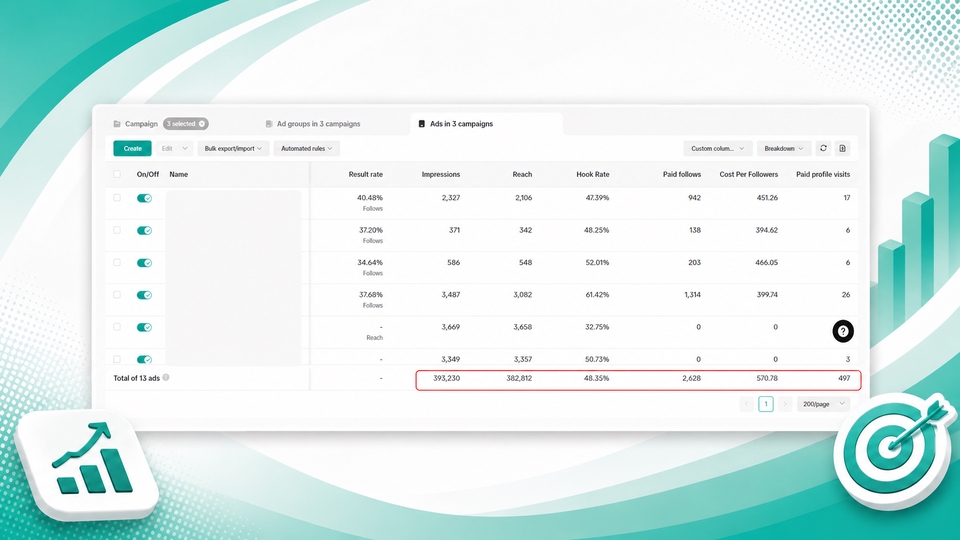
Task: Click the refresh icon in the toolbar
Action: click(823, 148)
